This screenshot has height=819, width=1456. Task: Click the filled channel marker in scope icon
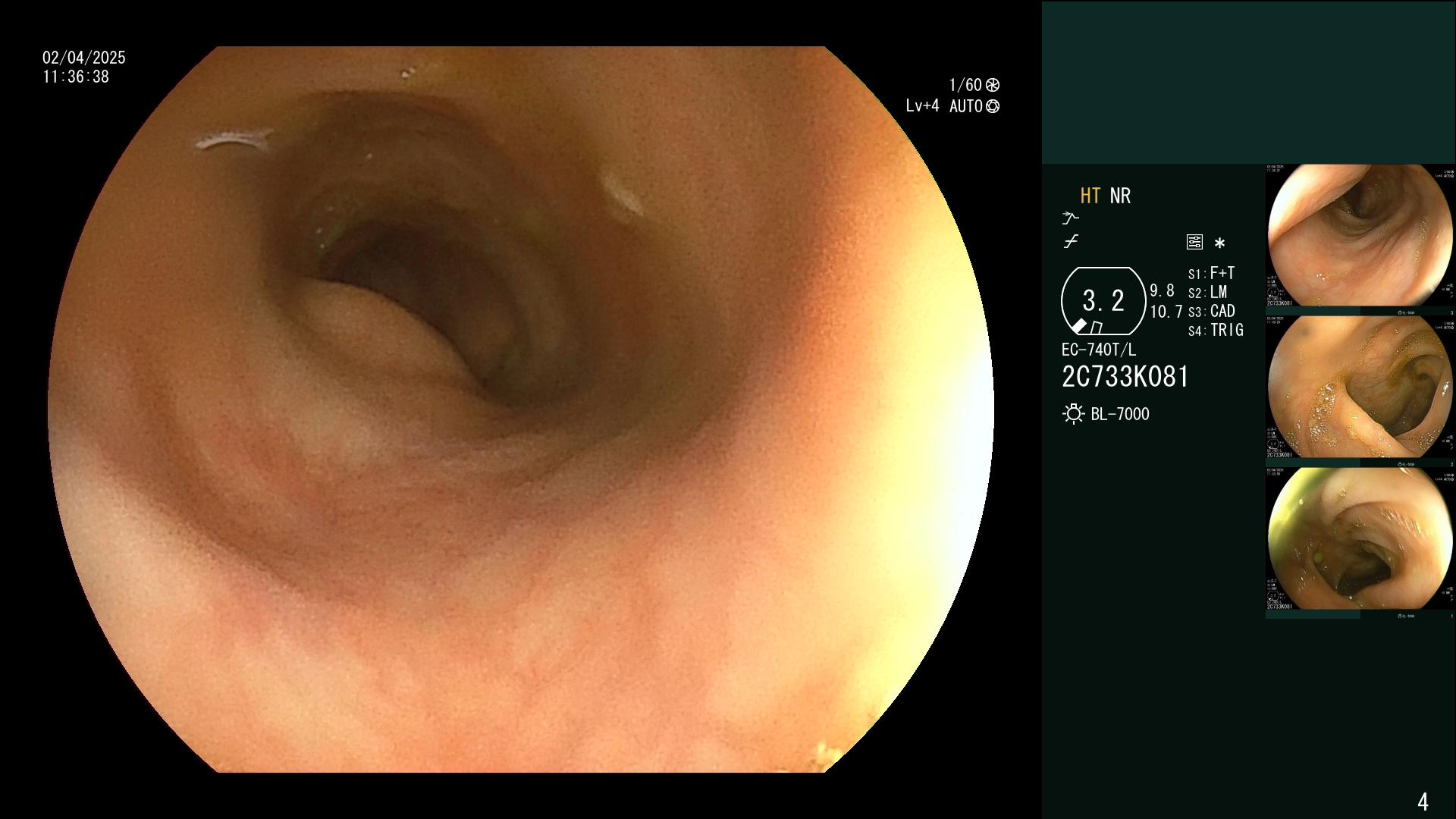point(1078,326)
